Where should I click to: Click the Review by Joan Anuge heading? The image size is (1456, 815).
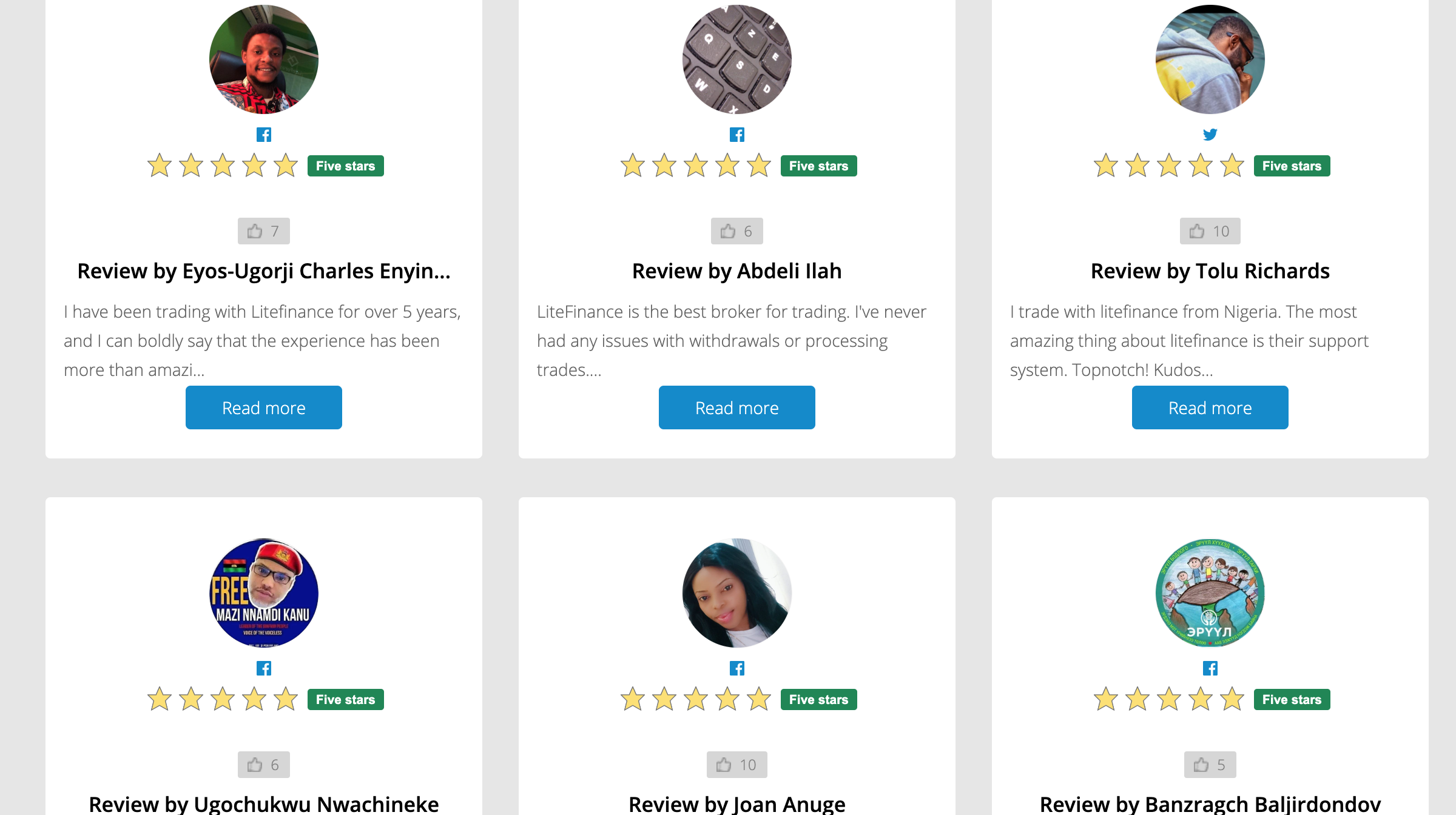tap(736, 803)
